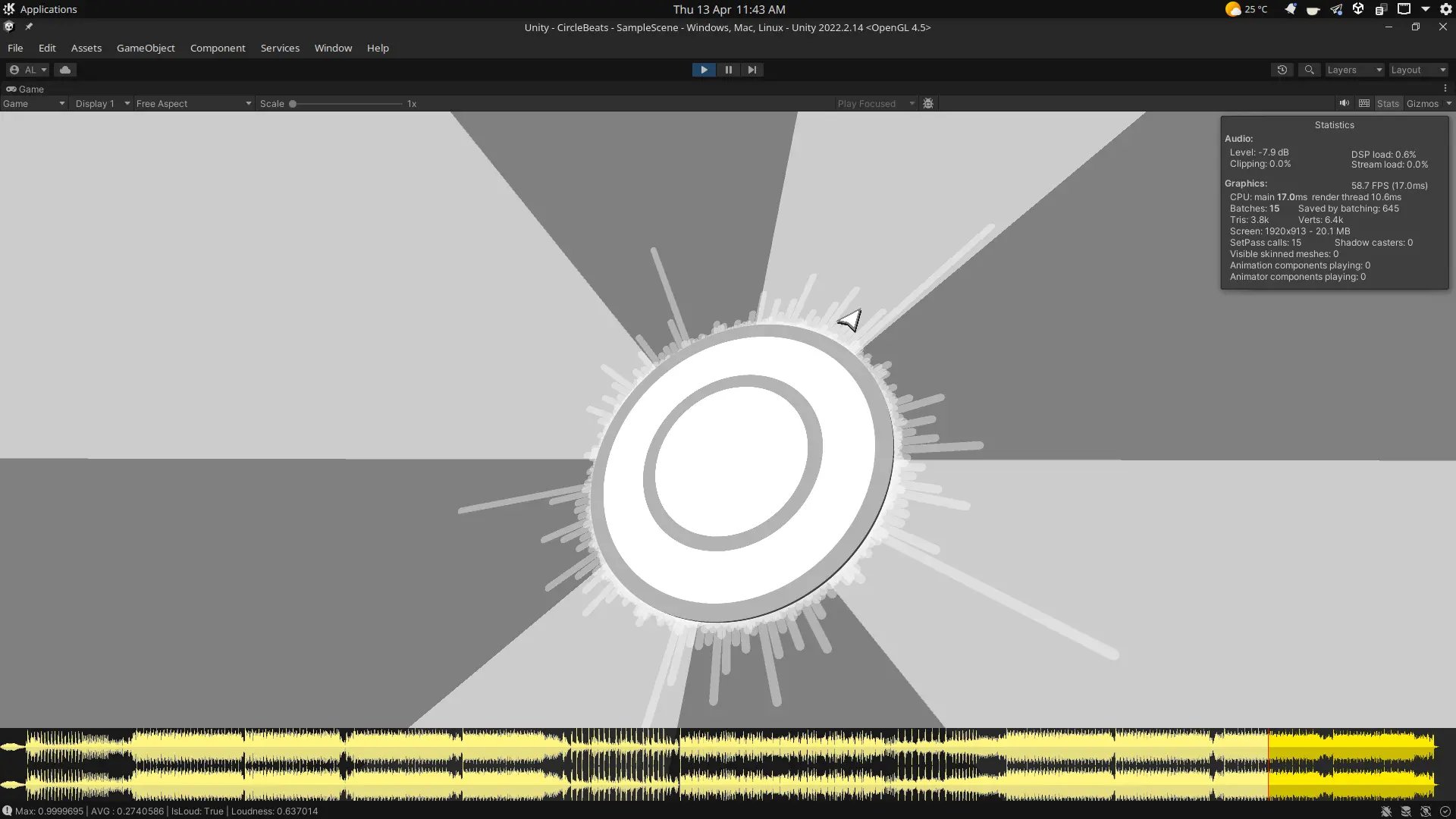Viewport: 1456px width, 819px height.
Task: Click the Play button to start game
Action: click(x=704, y=69)
